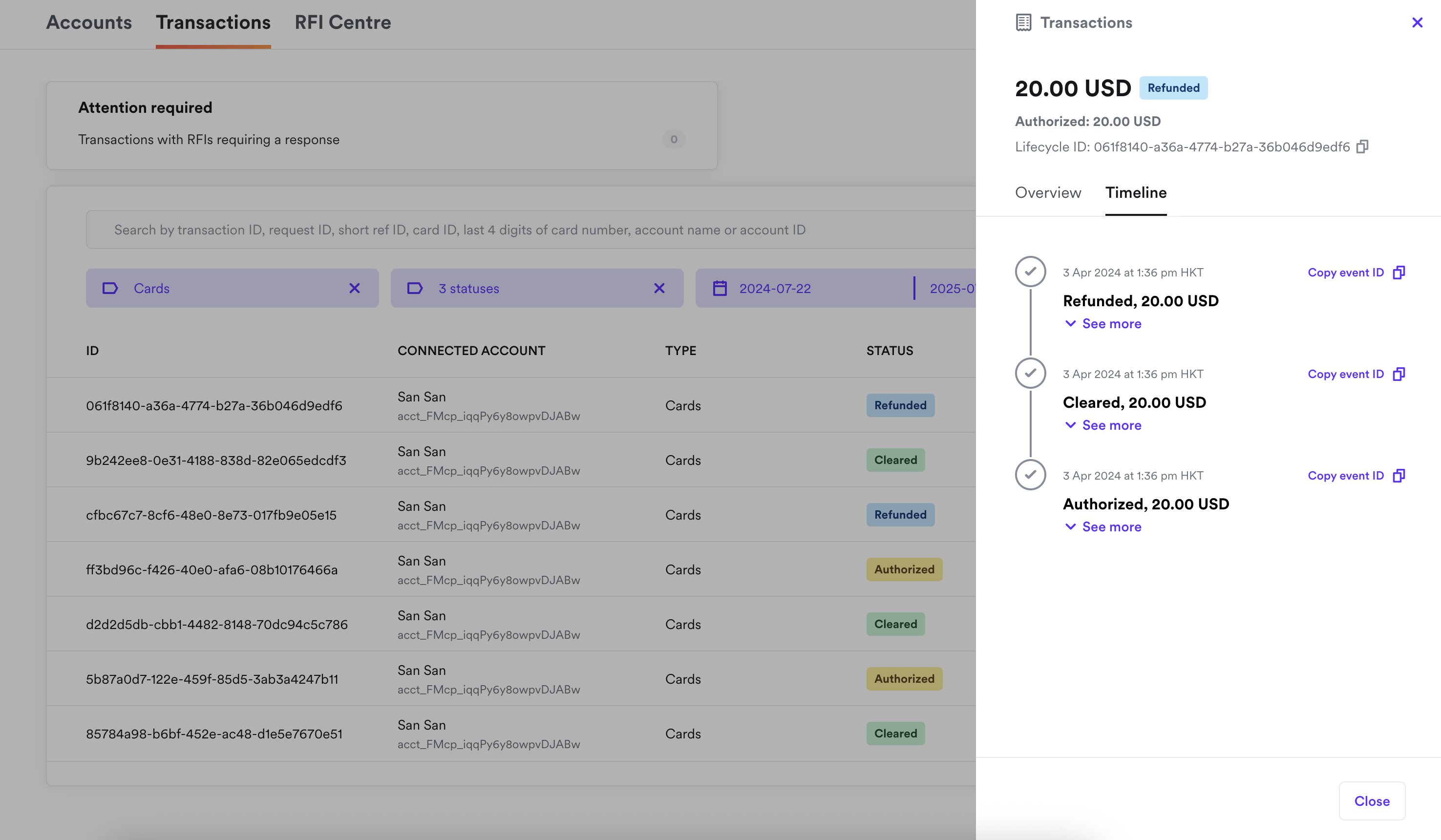The width and height of the screenshot is (1441, 840).
Task: Click the calendar icon in the date filter
Action: (x=720, y=288)
